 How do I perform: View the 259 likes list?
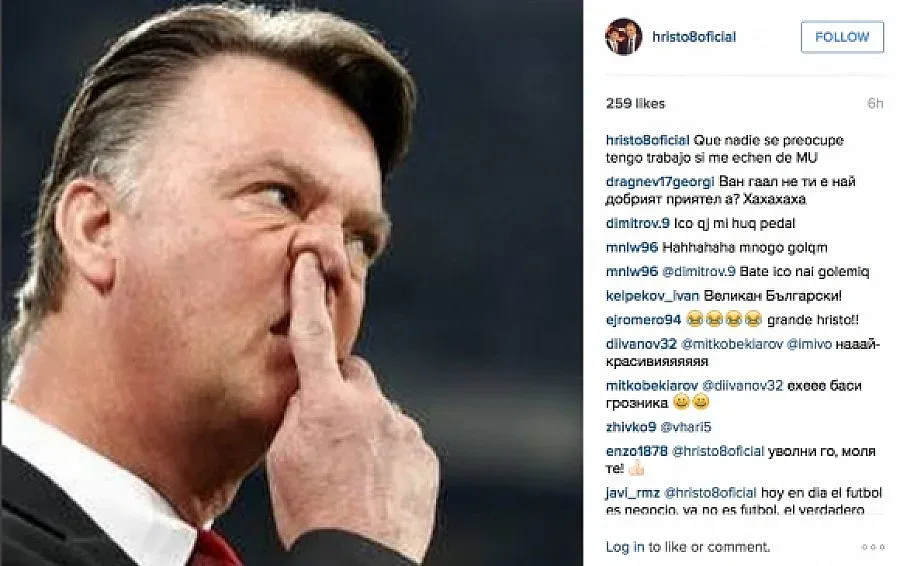(x=635, y=103)
